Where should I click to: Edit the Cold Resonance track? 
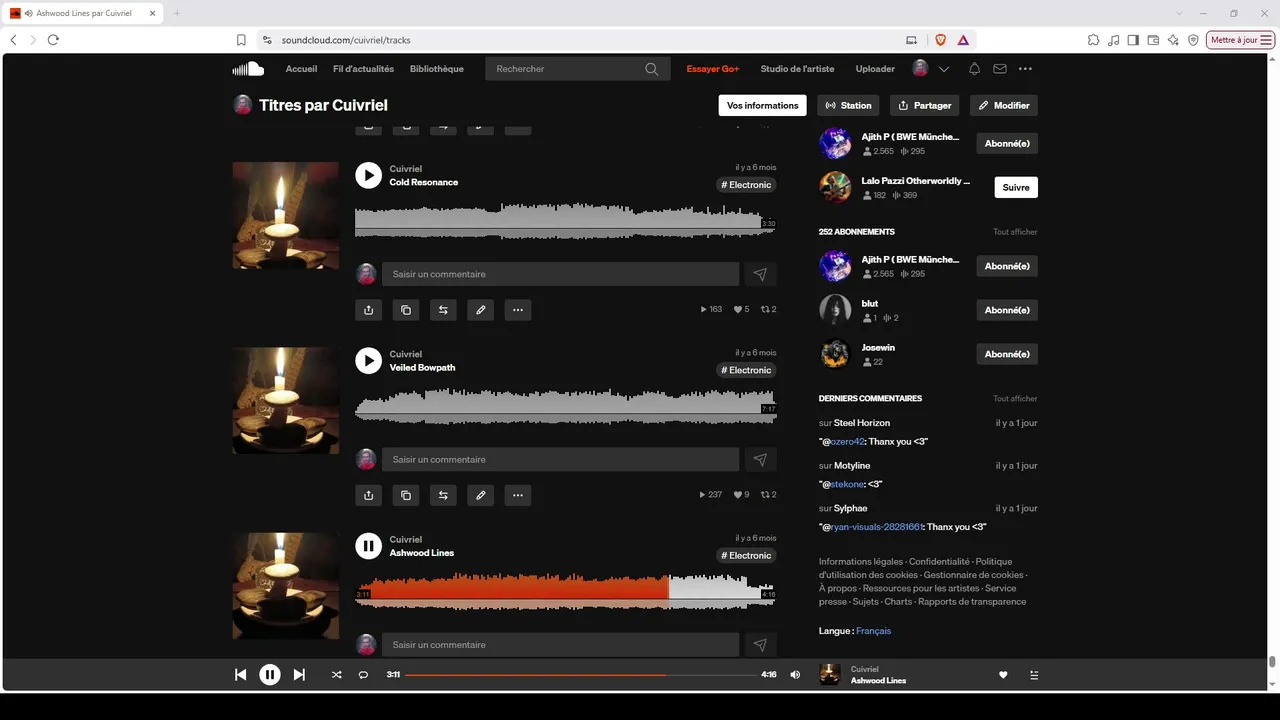[481, 310]
